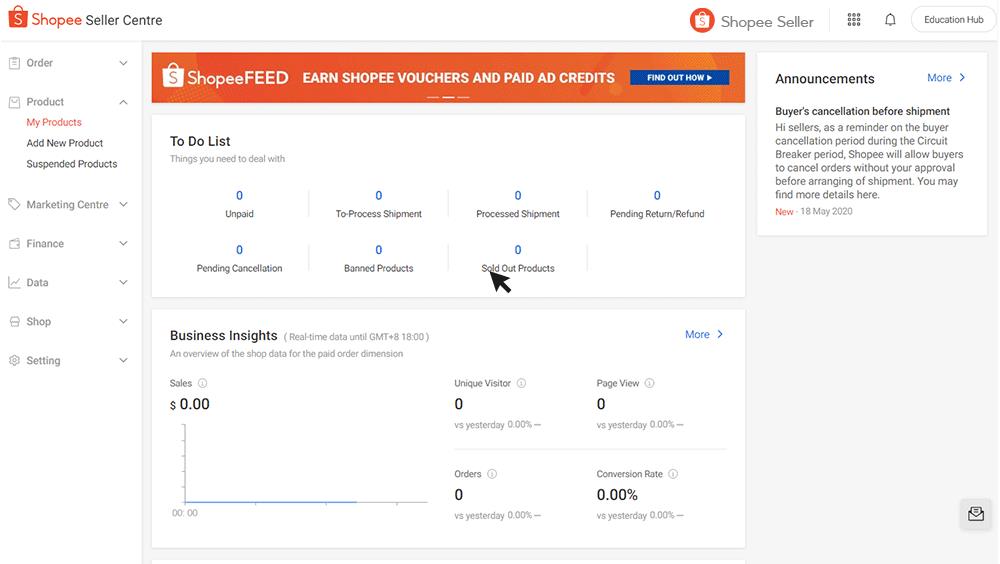
Task: Open More link in Announcements
Action: [946, 78]
